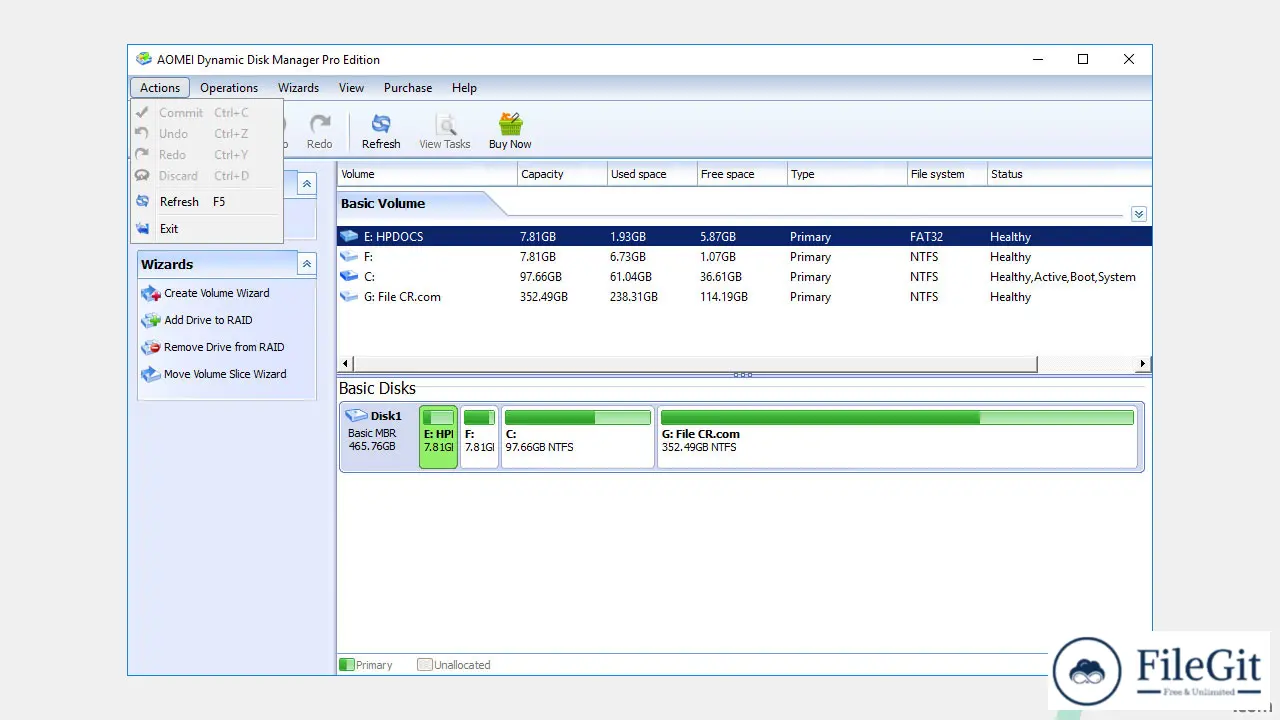Choose the disabled Undo menu entry

coord(207,134)
